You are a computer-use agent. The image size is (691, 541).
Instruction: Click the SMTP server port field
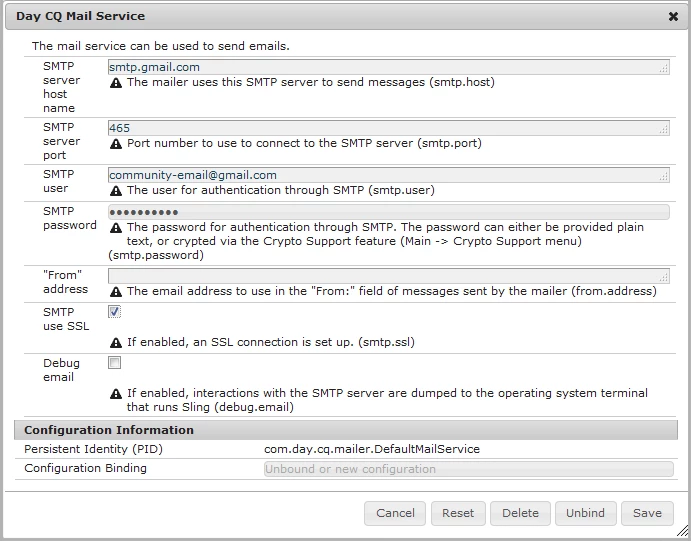[389, 128]
